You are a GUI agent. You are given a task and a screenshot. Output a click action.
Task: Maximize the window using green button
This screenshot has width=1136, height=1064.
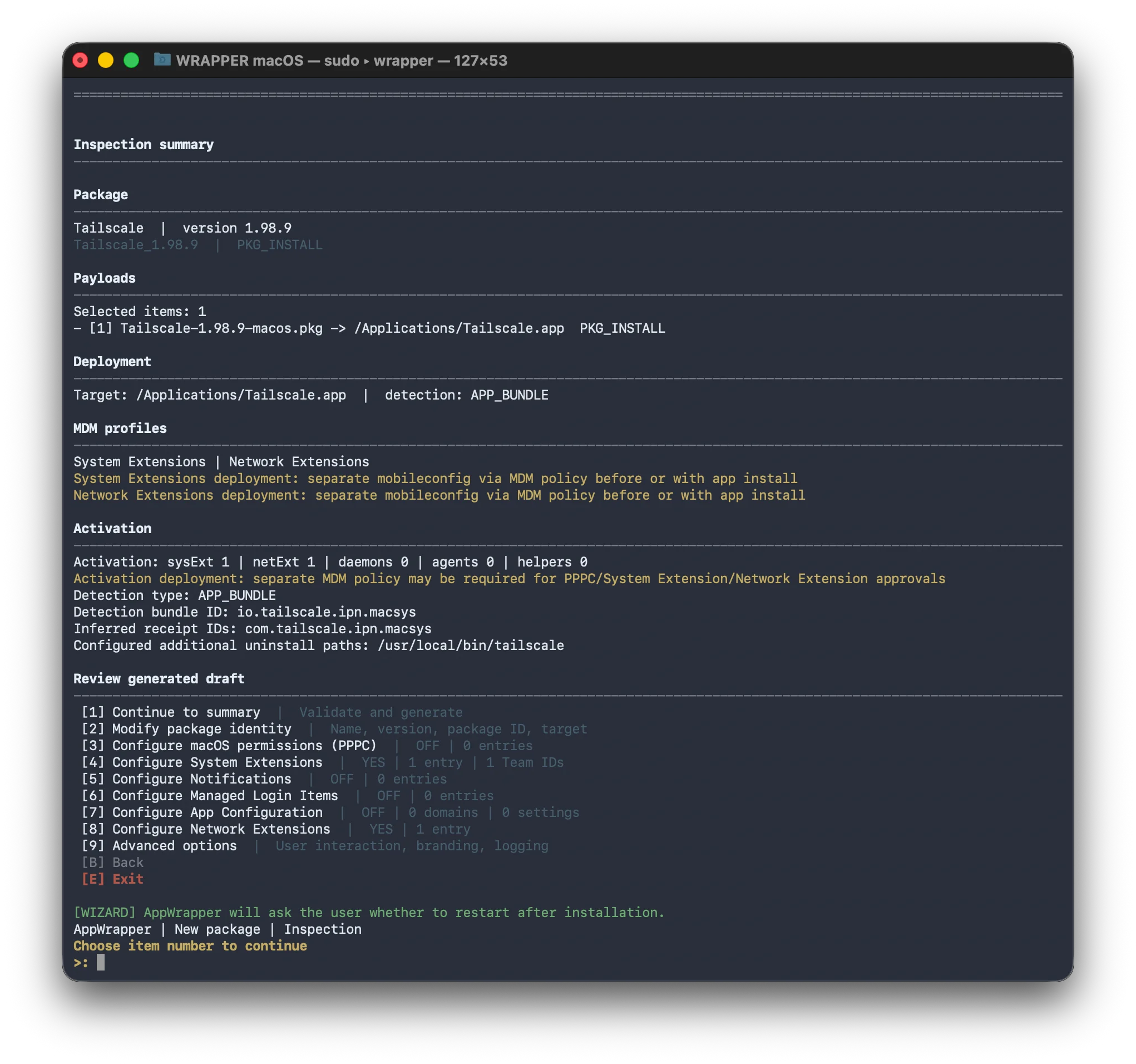[x=131, y=60]
